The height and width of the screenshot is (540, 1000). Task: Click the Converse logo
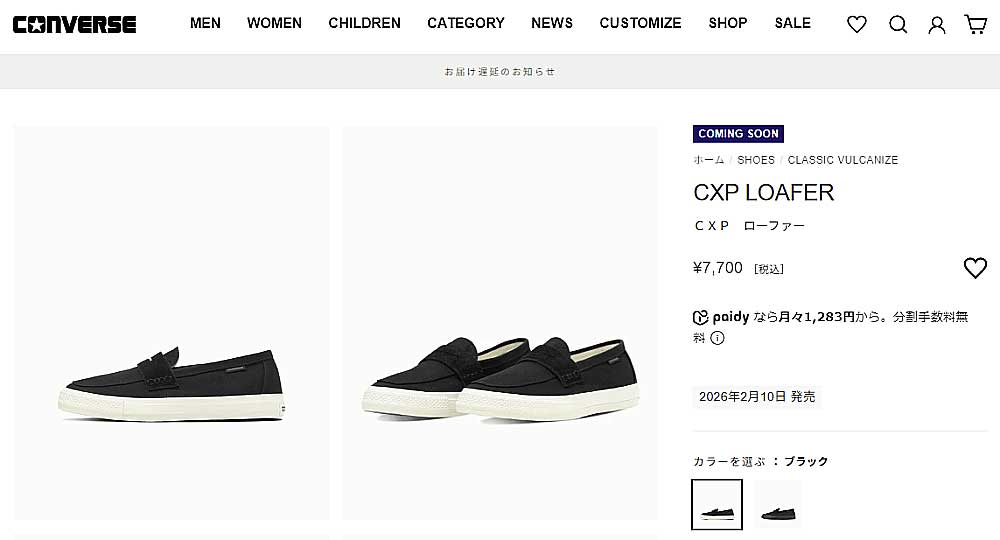coord(75,24)
